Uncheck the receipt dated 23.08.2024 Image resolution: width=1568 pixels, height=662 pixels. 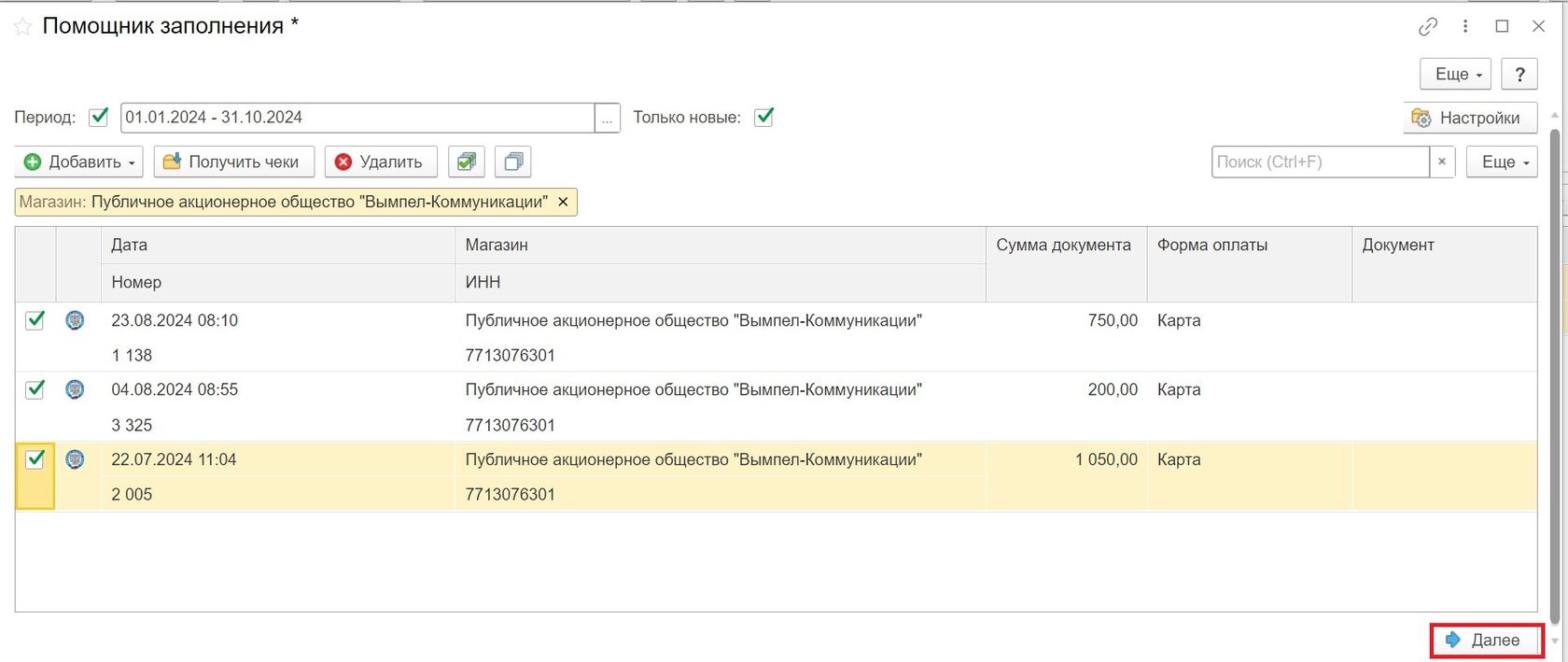click(x=35, y=320)
